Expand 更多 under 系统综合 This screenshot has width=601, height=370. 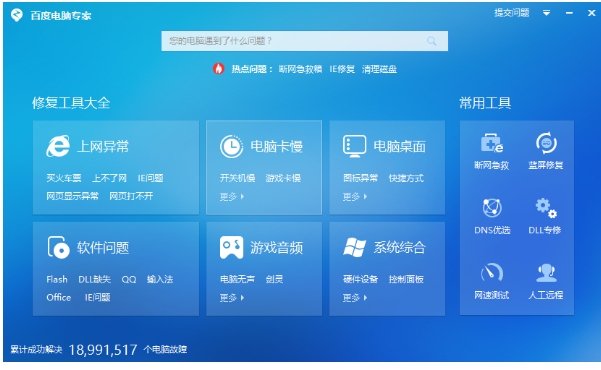click(x=355, y=298)
